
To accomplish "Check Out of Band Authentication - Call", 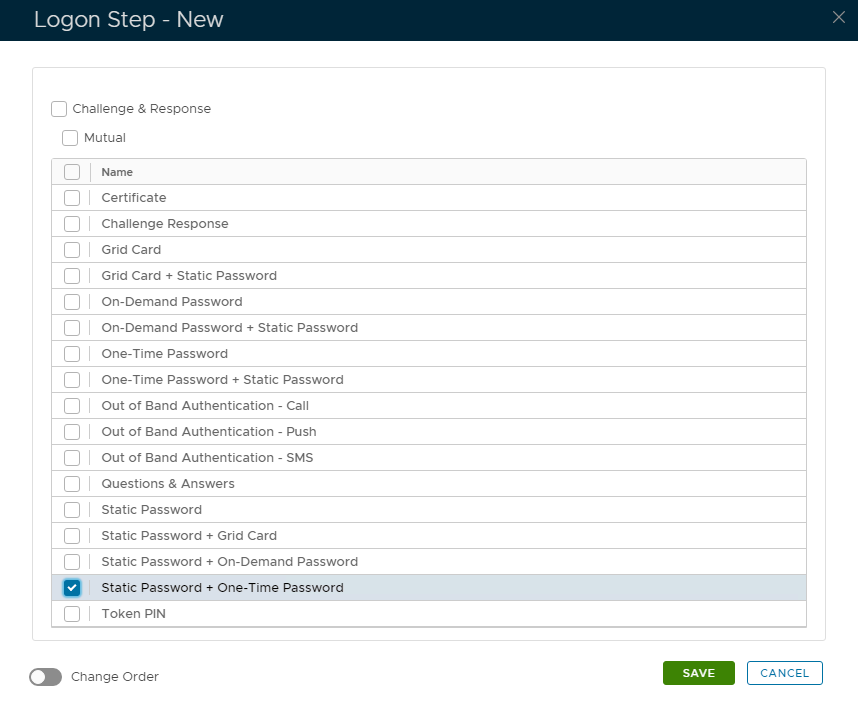I will click(72, 406).
